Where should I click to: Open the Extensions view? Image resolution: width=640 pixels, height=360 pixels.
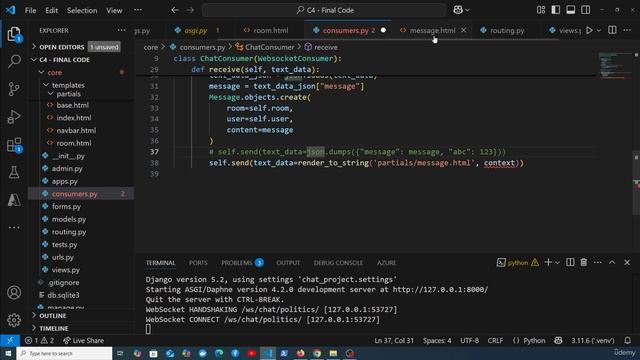click(x=14, y=145)
